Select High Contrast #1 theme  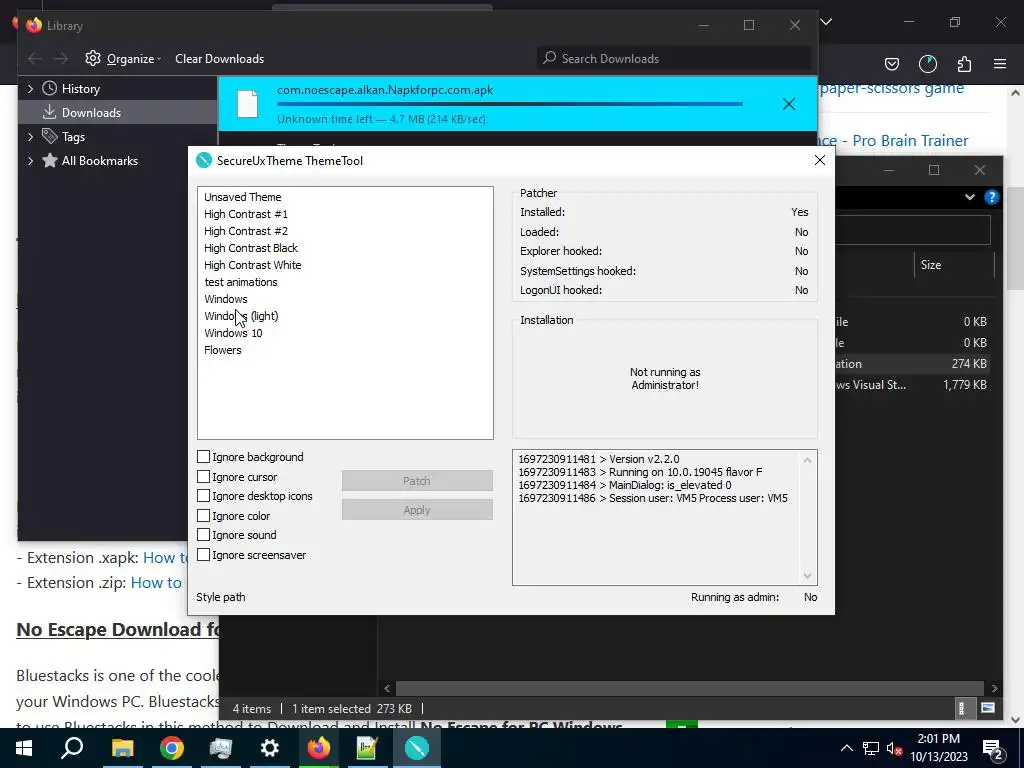click(x=246, y=214)
